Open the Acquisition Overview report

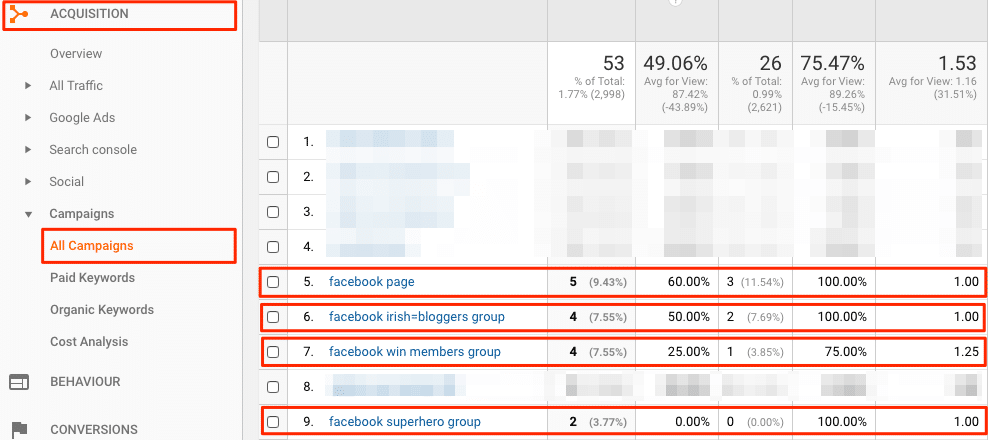[x=76, y=54]
